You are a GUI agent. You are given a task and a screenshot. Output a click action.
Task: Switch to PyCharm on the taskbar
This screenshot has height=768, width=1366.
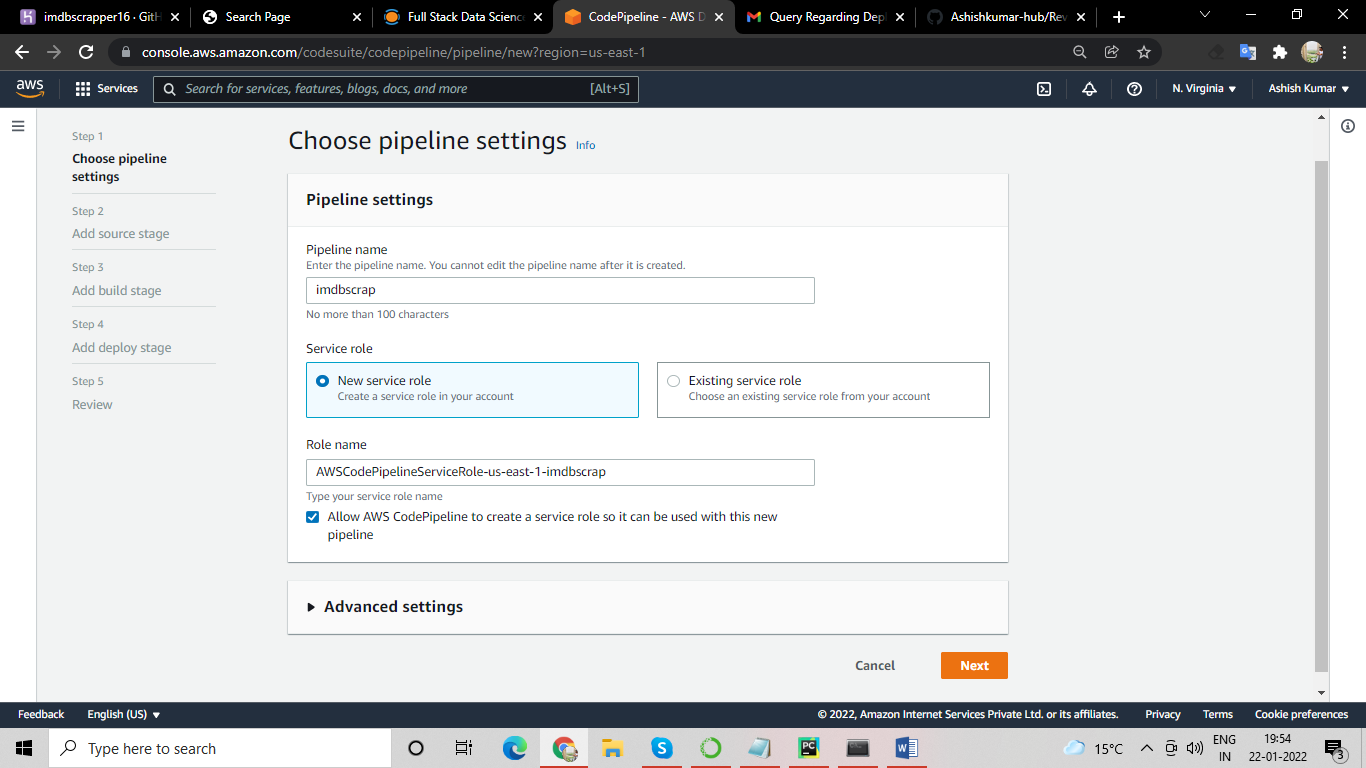[809, 748]
